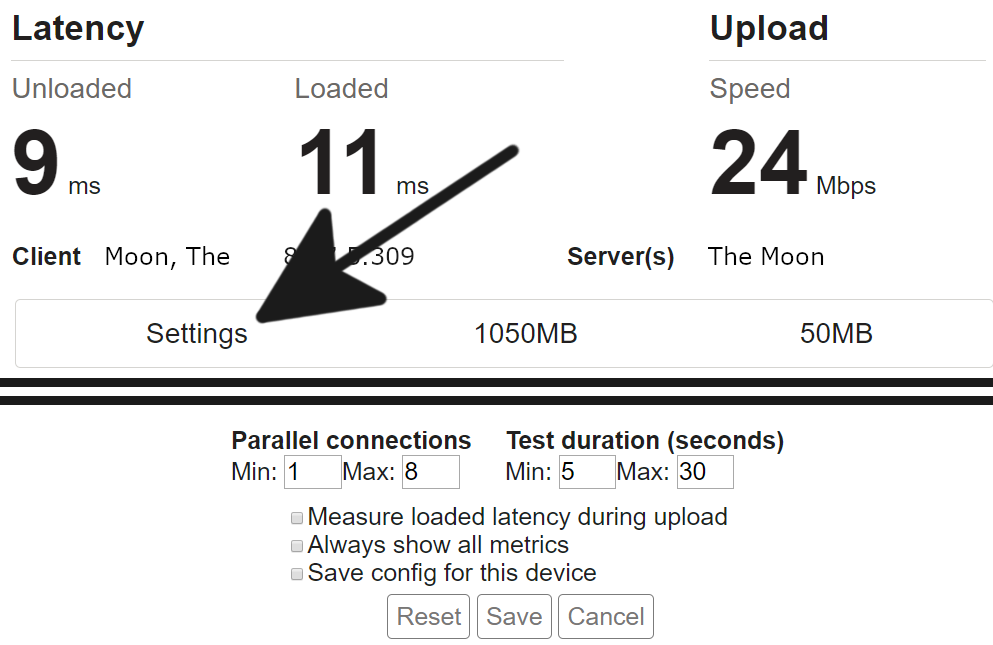Toggle 'Save config for this device'
Image resolution: width=993 pixels, height=645 pixels.
click(296, 573)
